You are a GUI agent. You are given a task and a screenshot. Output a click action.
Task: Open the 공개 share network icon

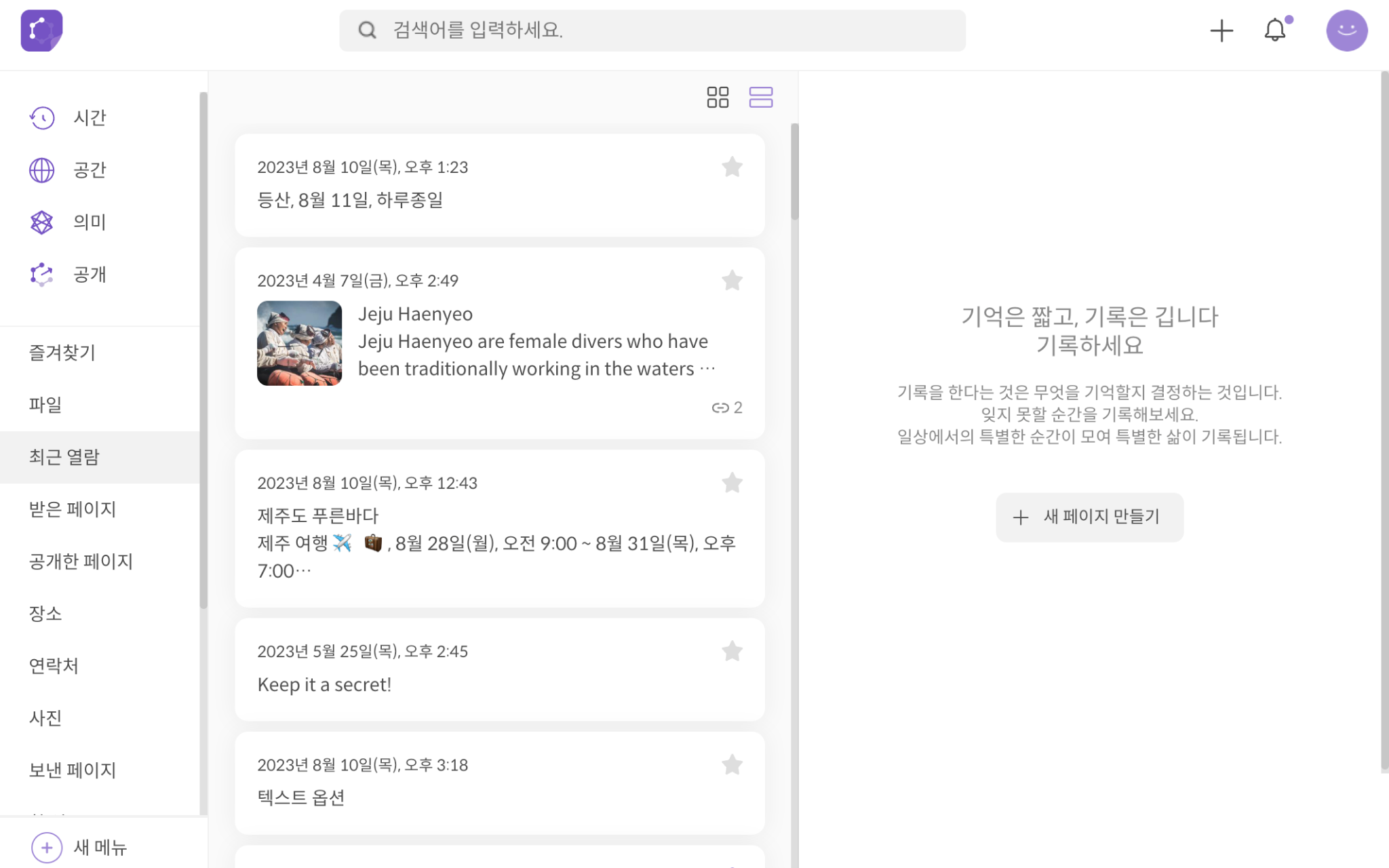[x=41, y=275]
